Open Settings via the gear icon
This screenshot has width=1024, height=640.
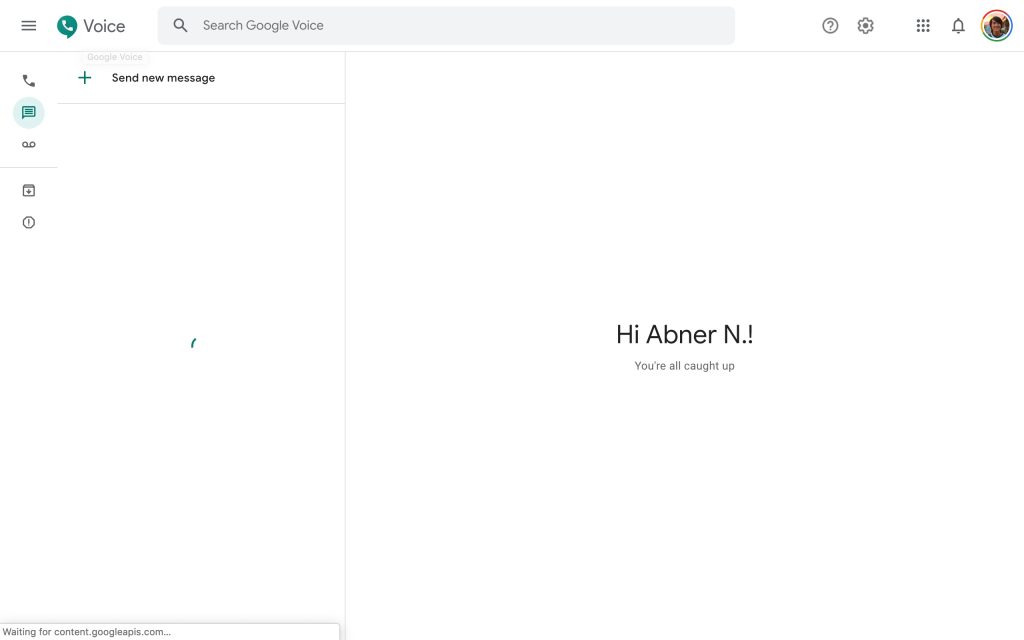(866, 26)
